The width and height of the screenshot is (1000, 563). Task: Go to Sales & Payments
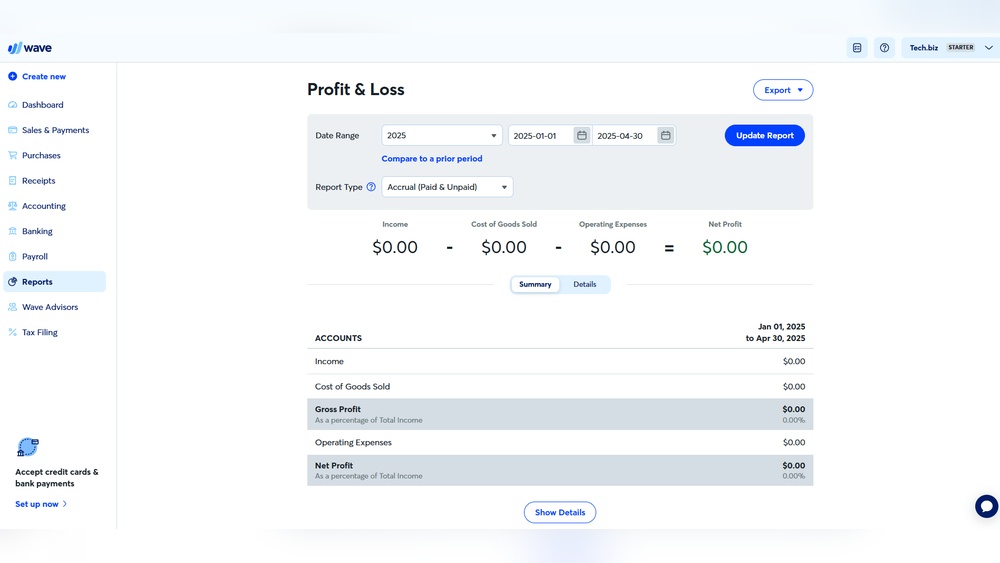coord(54,130)
